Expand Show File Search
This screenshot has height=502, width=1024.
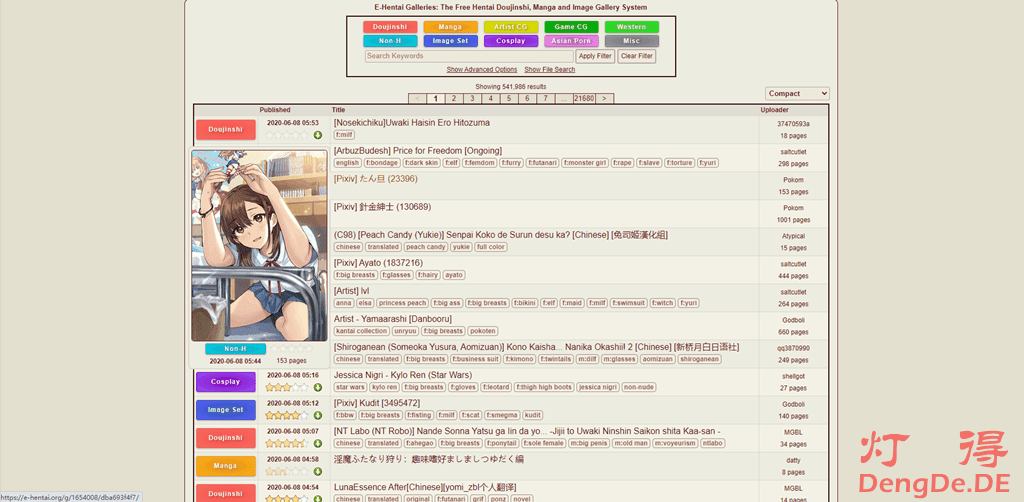550,69
